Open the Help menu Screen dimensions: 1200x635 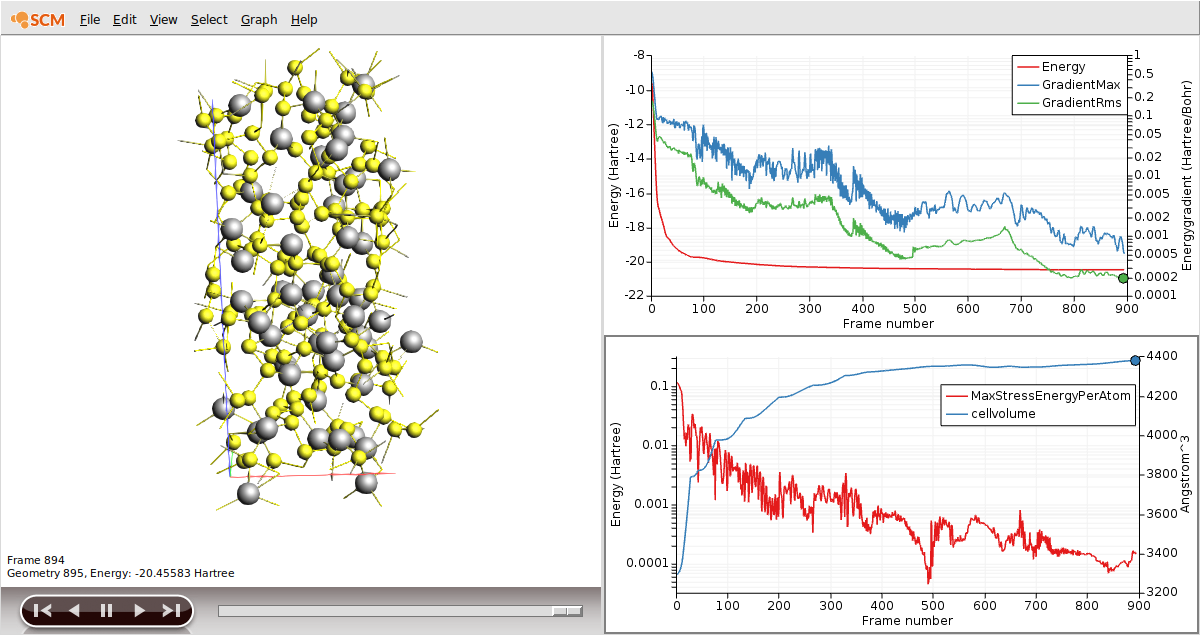coord(304,20)
